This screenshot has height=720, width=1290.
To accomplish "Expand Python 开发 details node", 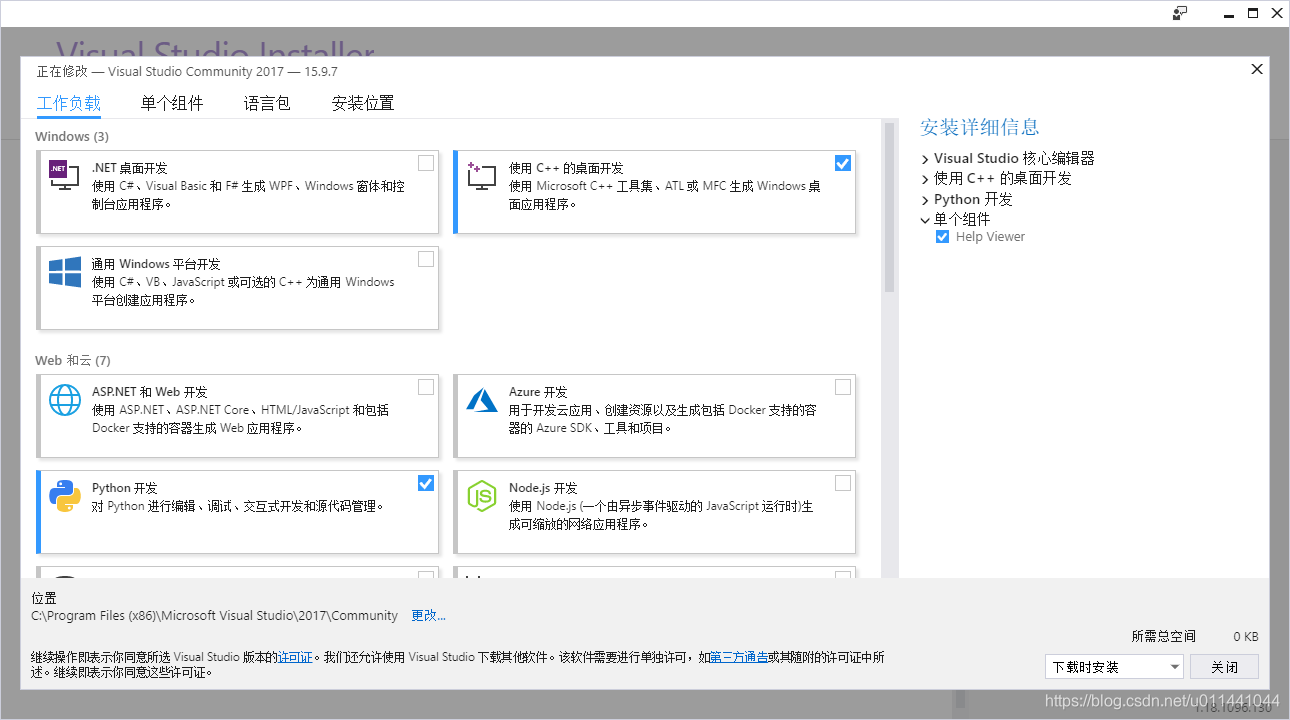I will pos(925,200).
